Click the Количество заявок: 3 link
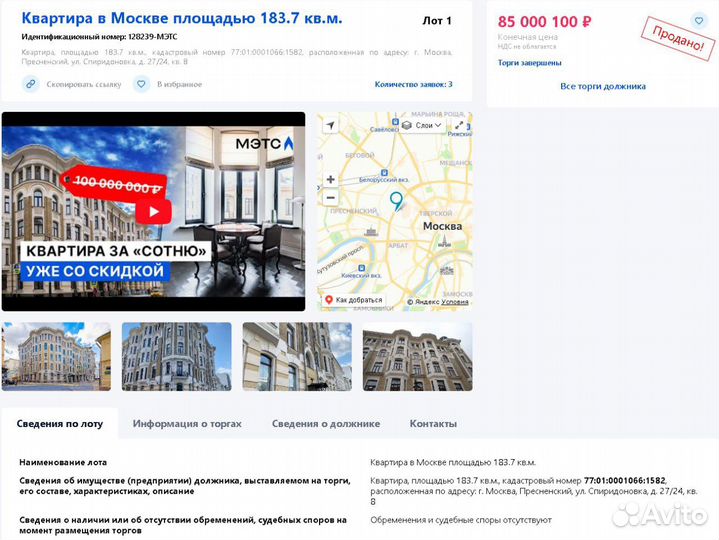The height and width of the screenshot is (540, 719). 413,84
